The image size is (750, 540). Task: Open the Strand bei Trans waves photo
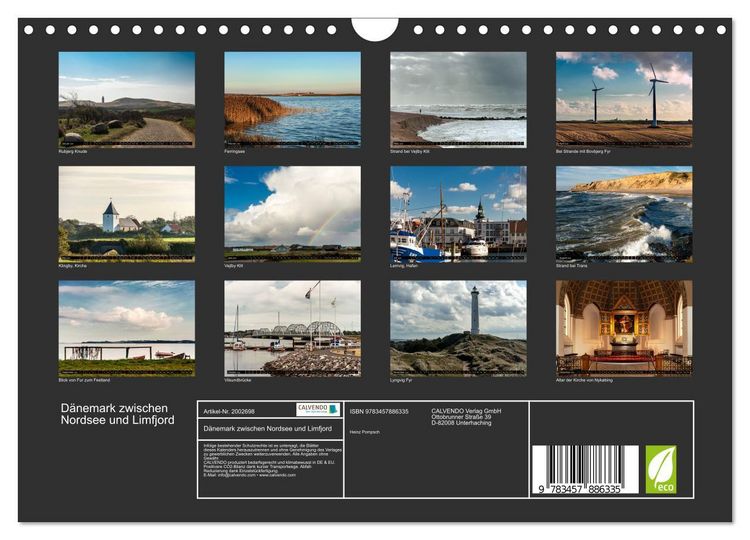(x=624, y=214)
